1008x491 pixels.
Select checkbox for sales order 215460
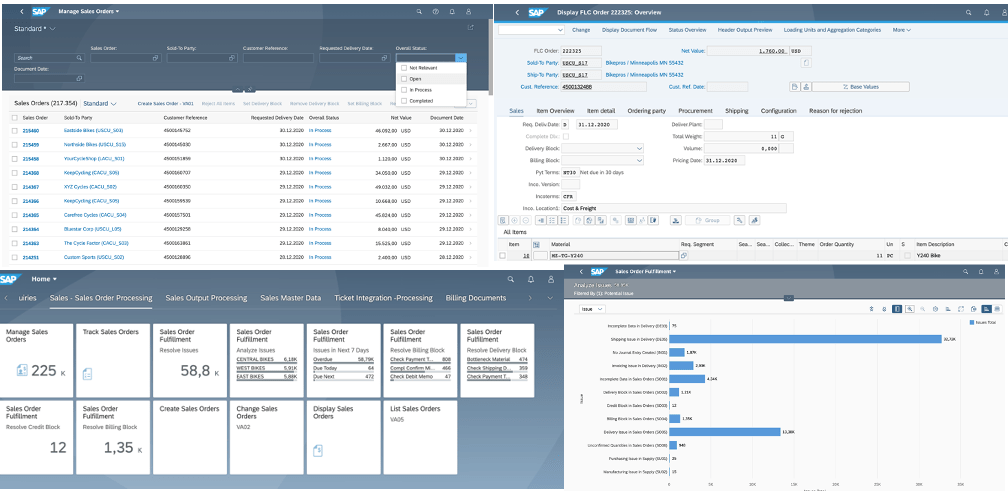coord(14,130)
